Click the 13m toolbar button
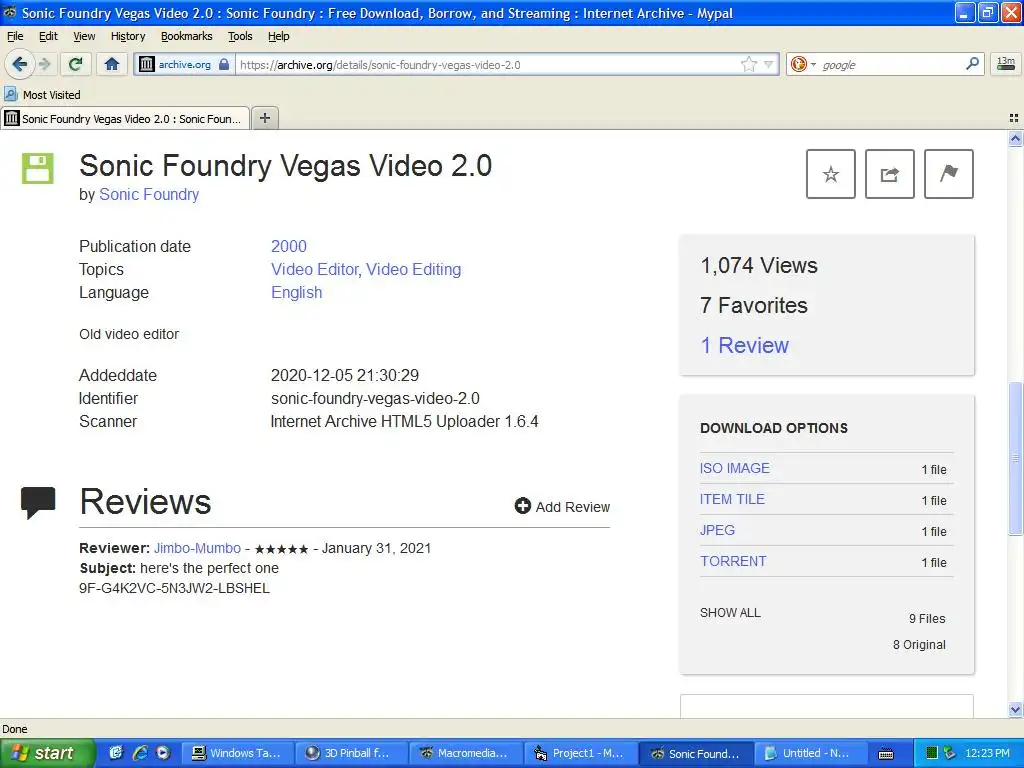The image size is (1024, 768). point(1006,63)
